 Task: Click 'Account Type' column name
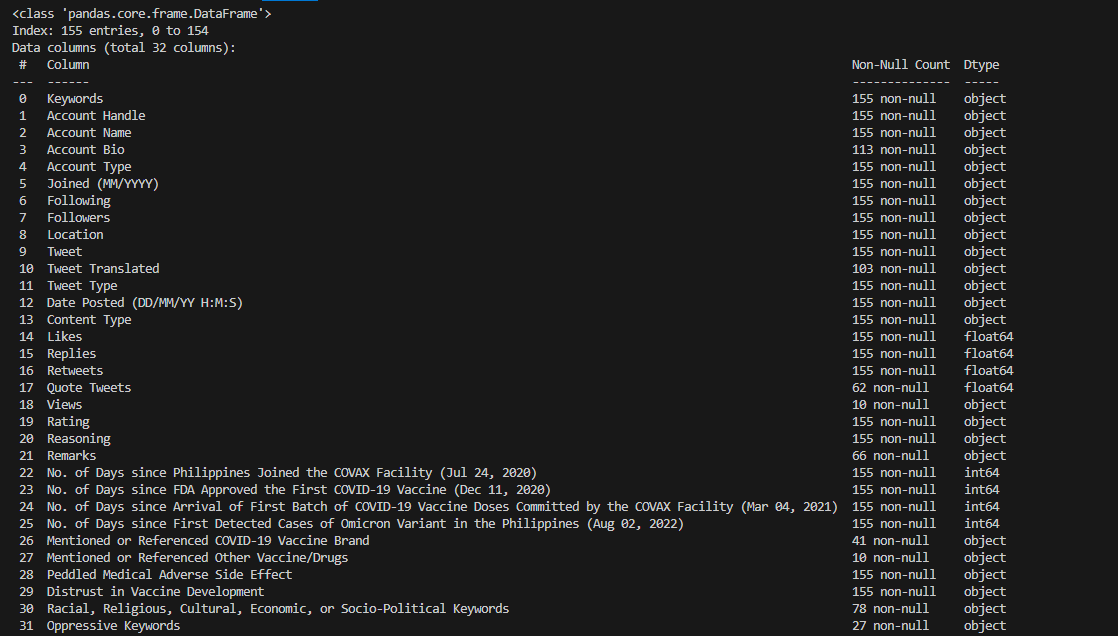coord(89,167)
